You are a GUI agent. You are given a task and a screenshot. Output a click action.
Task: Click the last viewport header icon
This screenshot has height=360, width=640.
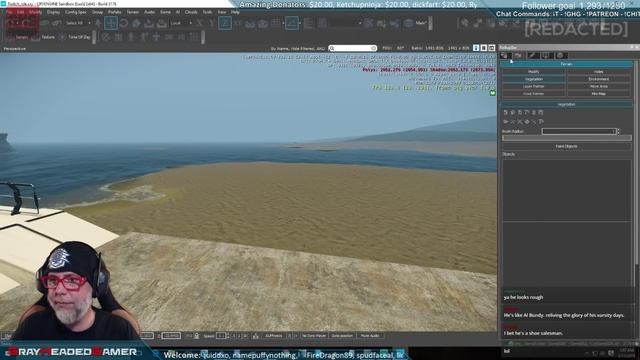[x=491, y=48]
